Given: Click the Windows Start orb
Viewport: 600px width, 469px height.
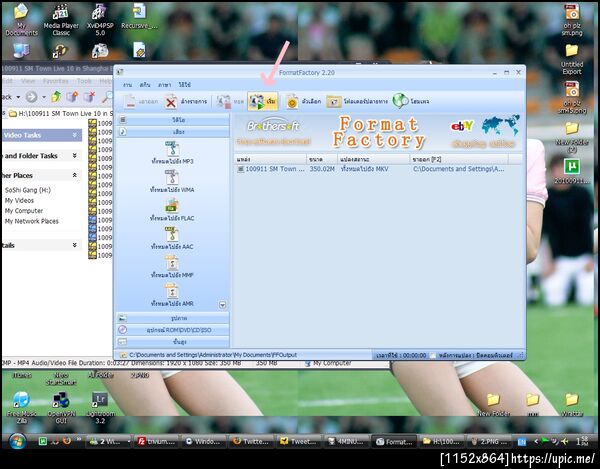Looking at the screenshot, I should (x=17, y=441).
